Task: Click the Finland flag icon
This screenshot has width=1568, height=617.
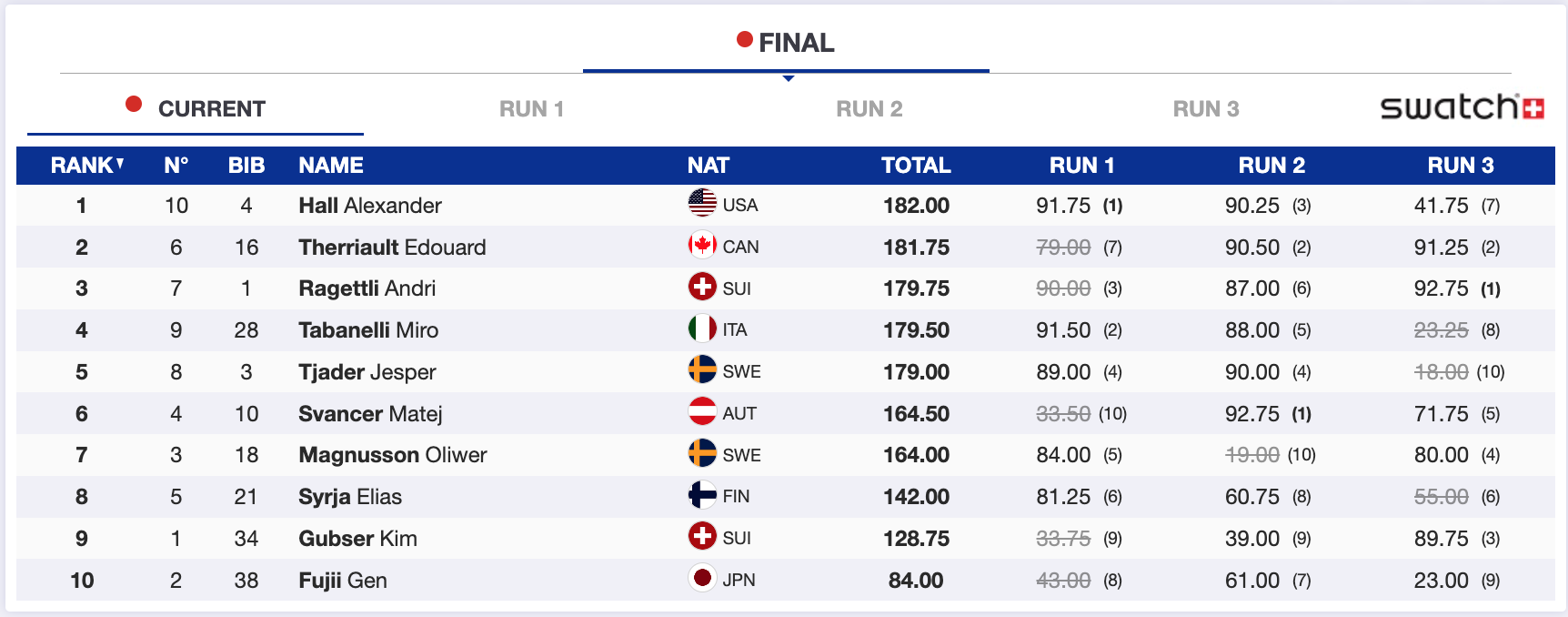Action: (x=702, y=495)
